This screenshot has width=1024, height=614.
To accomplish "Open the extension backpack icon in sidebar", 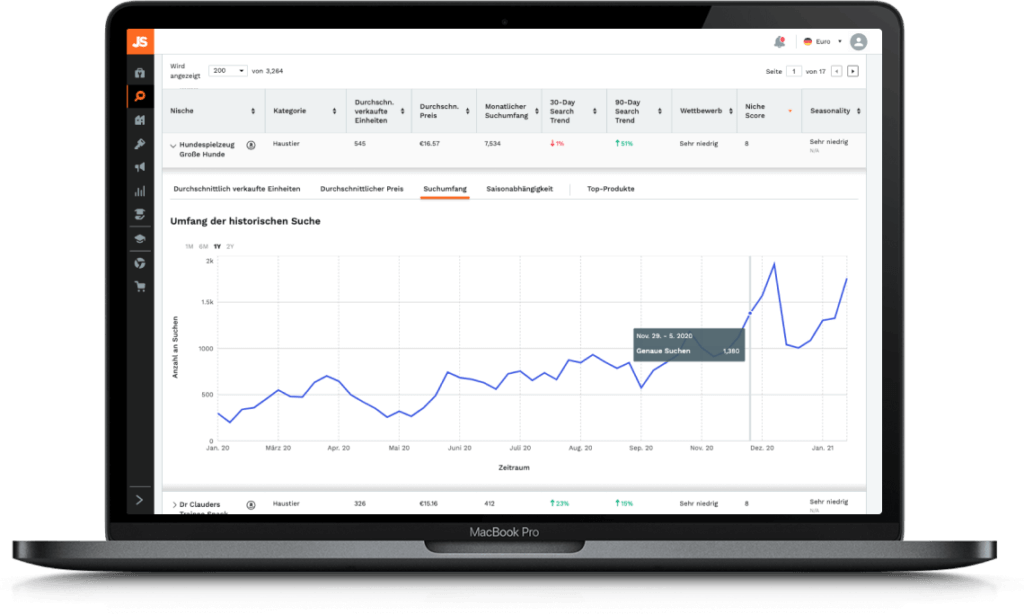I will [x=140, y=73].
